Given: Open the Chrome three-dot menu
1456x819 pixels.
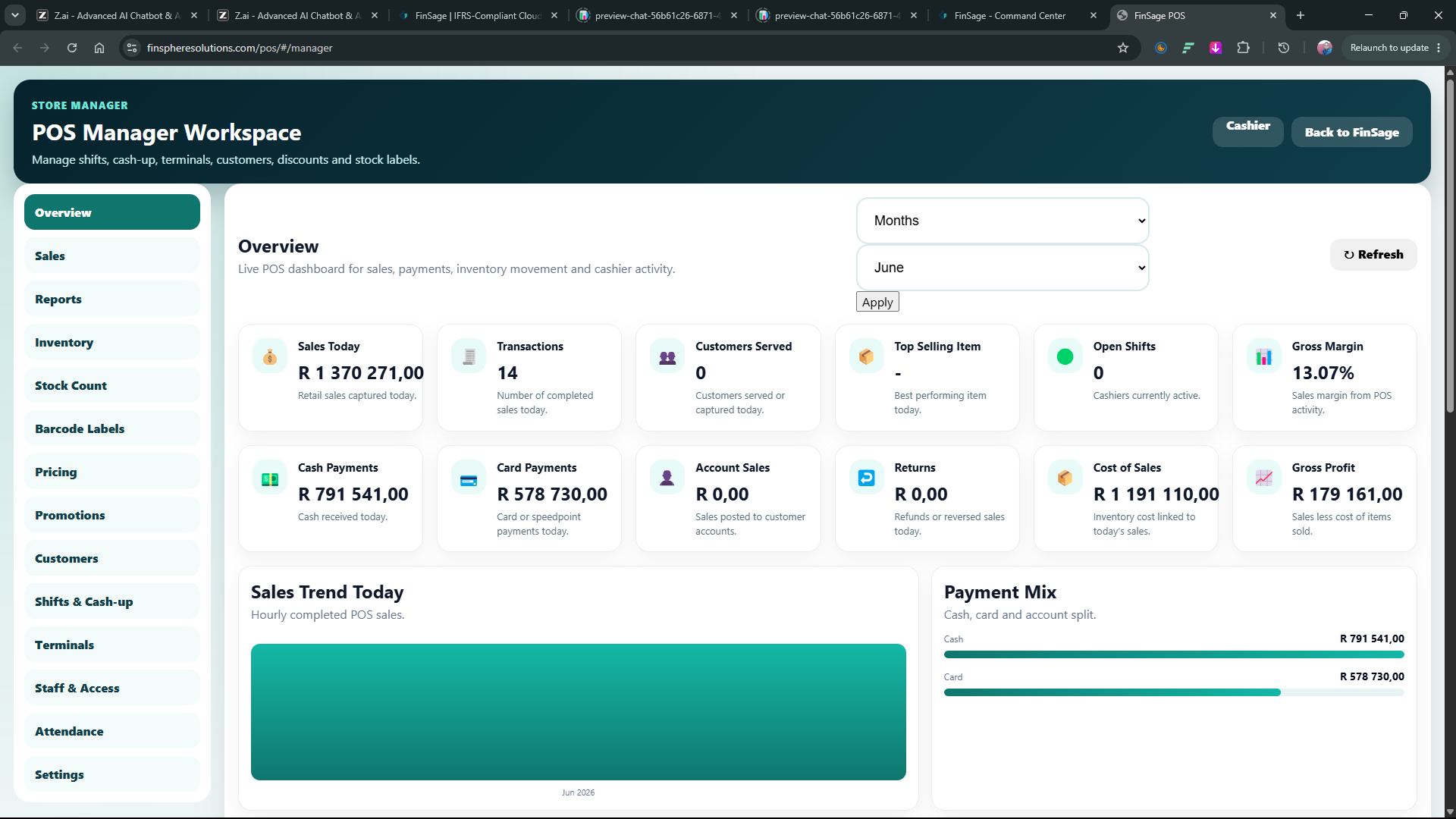Looking at the screenshot, I should [1439, 48].
